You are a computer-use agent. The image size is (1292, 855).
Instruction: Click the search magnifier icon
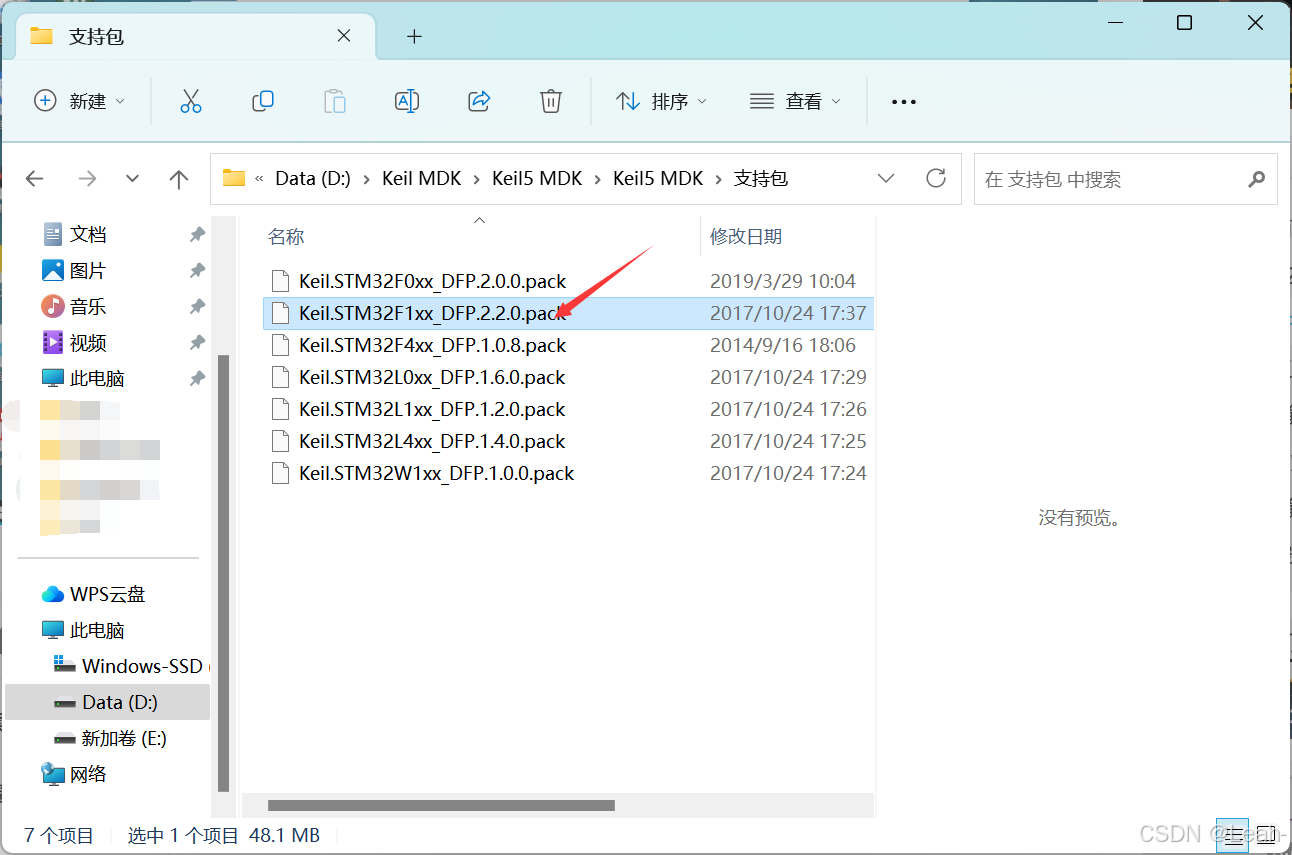tap(1257, 180)
